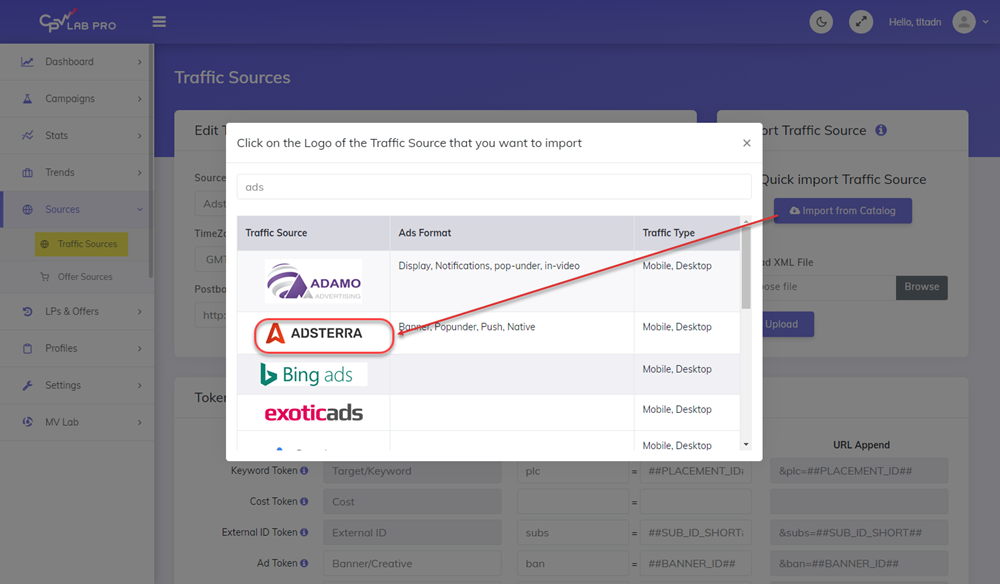Click Profiles clipboard icon in sidebar
The image size is (1000, 584).
27,349
